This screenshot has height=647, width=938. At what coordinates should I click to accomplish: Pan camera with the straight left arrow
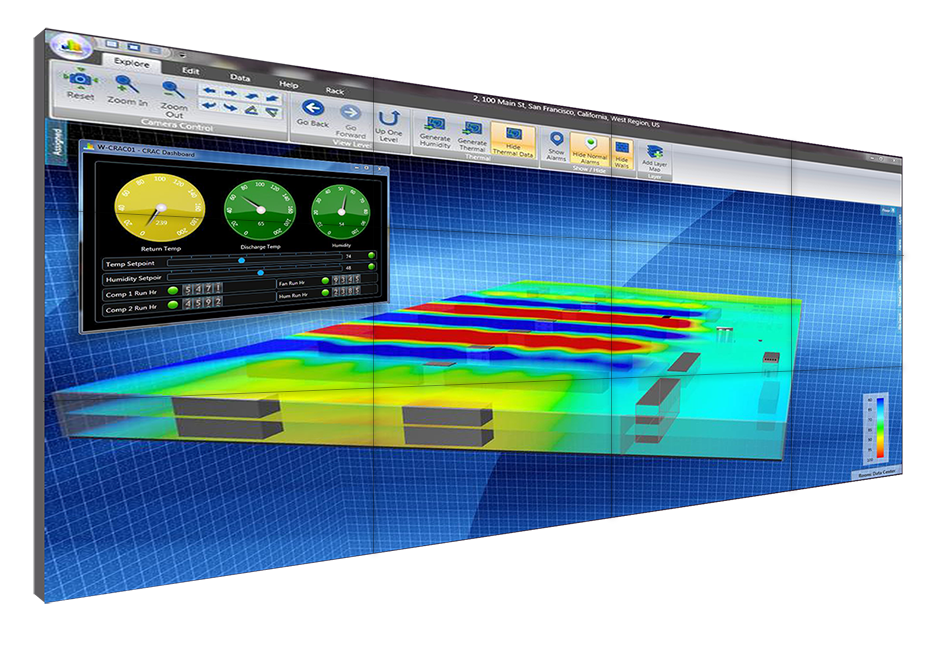tap(209, 91)
